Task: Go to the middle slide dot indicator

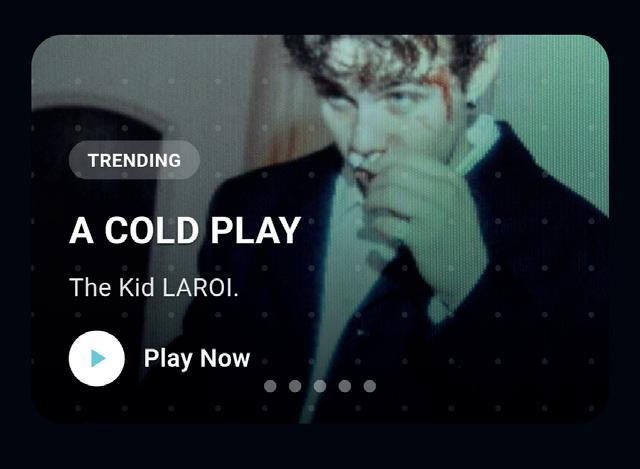Action: [x=320, y=386]
